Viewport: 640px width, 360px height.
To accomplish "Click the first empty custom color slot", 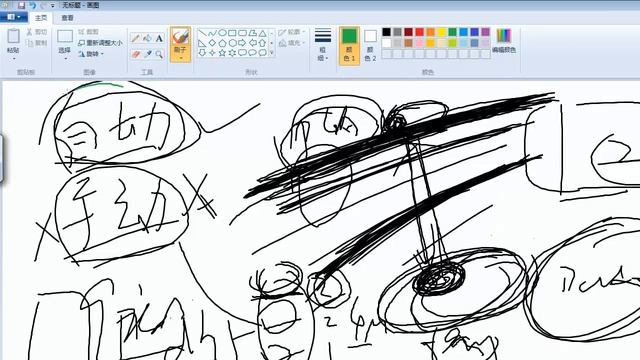I will [x=387, y=54].
